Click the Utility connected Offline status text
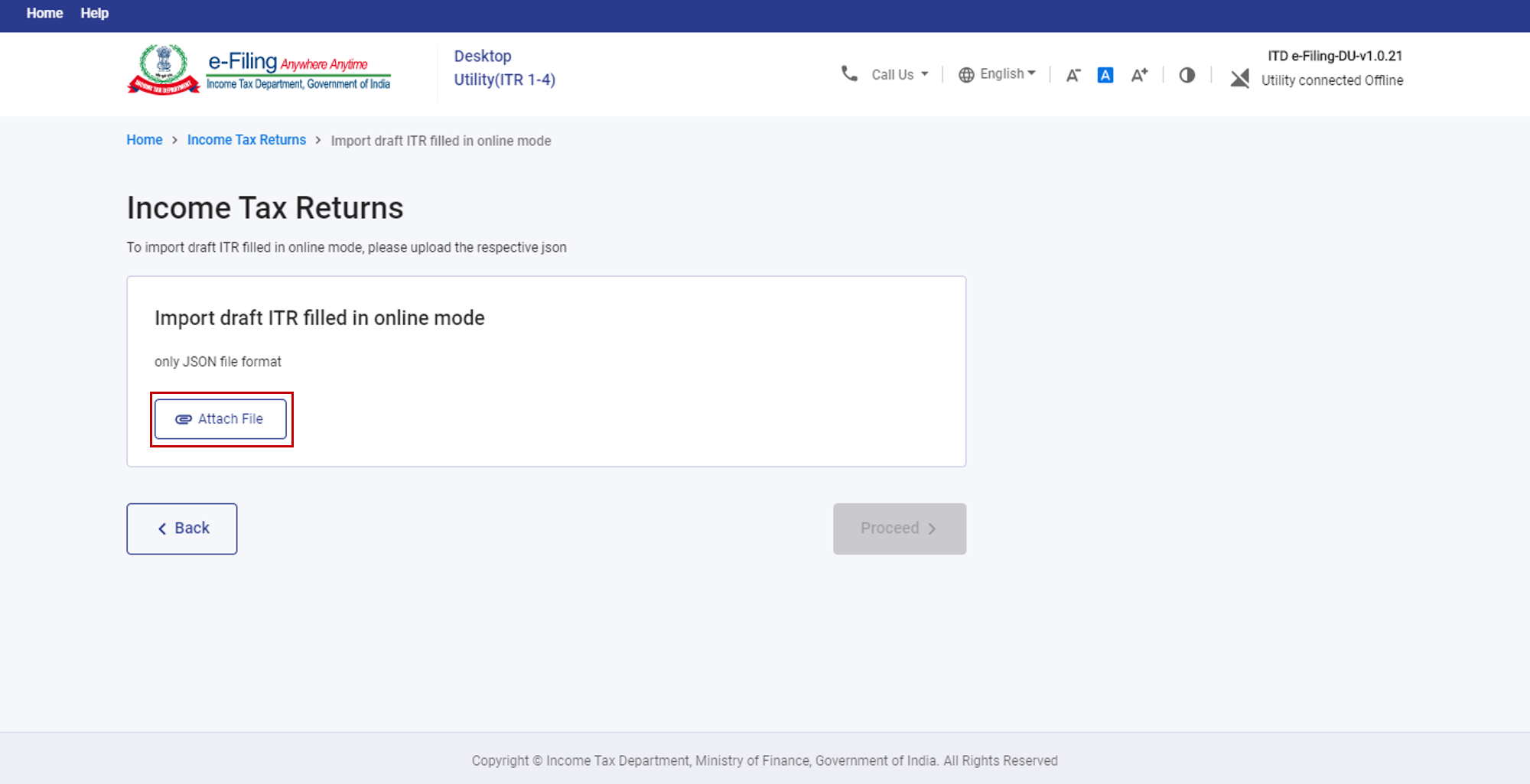The width and height of the screenshot is (1530, 784). tap(1332, 80)
